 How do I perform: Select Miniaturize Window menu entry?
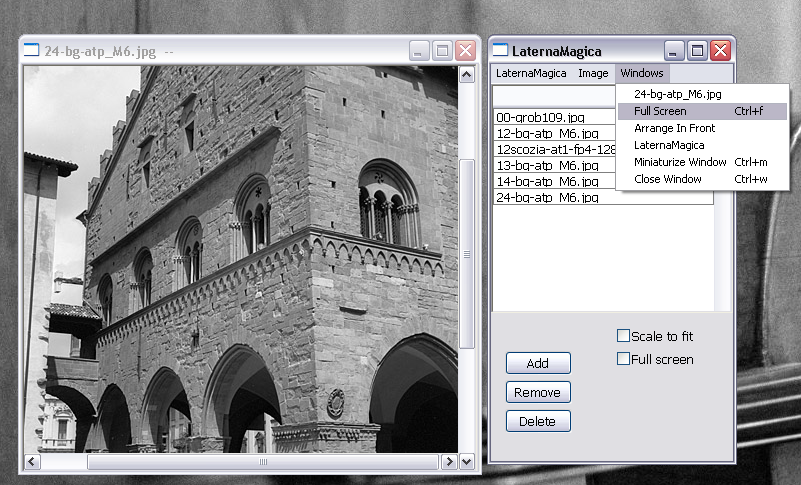tap(680, 162)
